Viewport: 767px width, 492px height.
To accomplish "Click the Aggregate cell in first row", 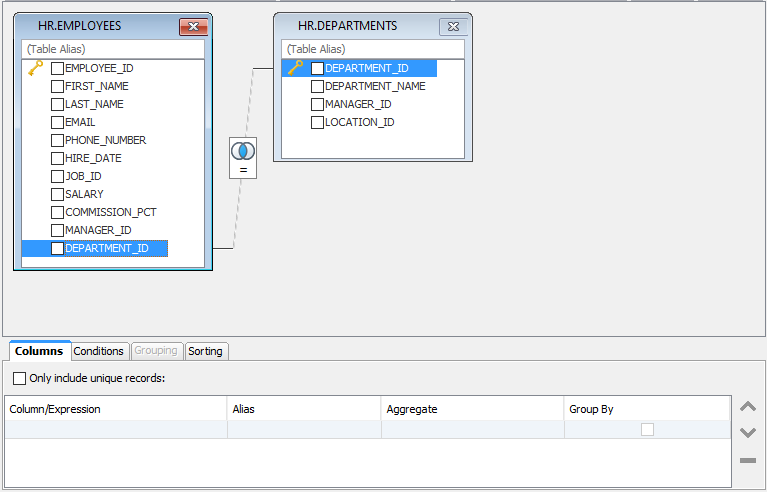I will tap(472, 429).
